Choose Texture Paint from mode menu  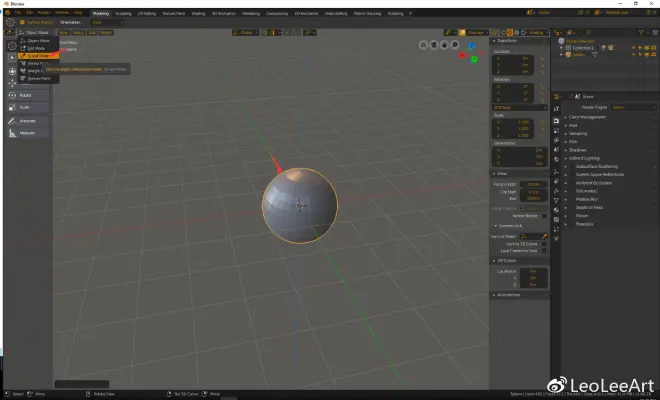tap(38, 78)
